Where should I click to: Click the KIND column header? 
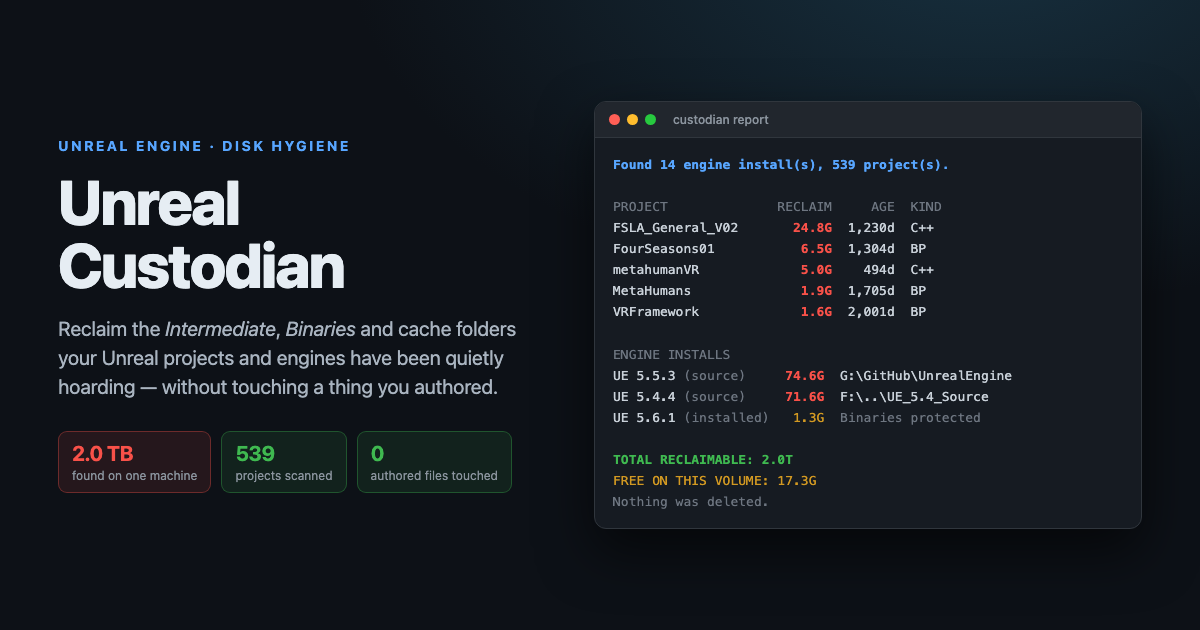click(925, 207)
